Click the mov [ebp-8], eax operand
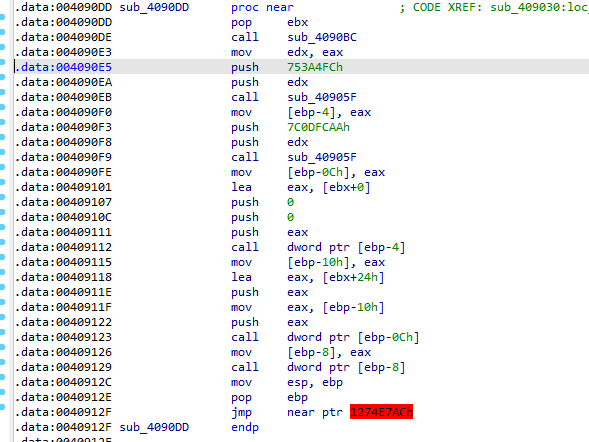The image size is (589, 442). click(329, 352)
